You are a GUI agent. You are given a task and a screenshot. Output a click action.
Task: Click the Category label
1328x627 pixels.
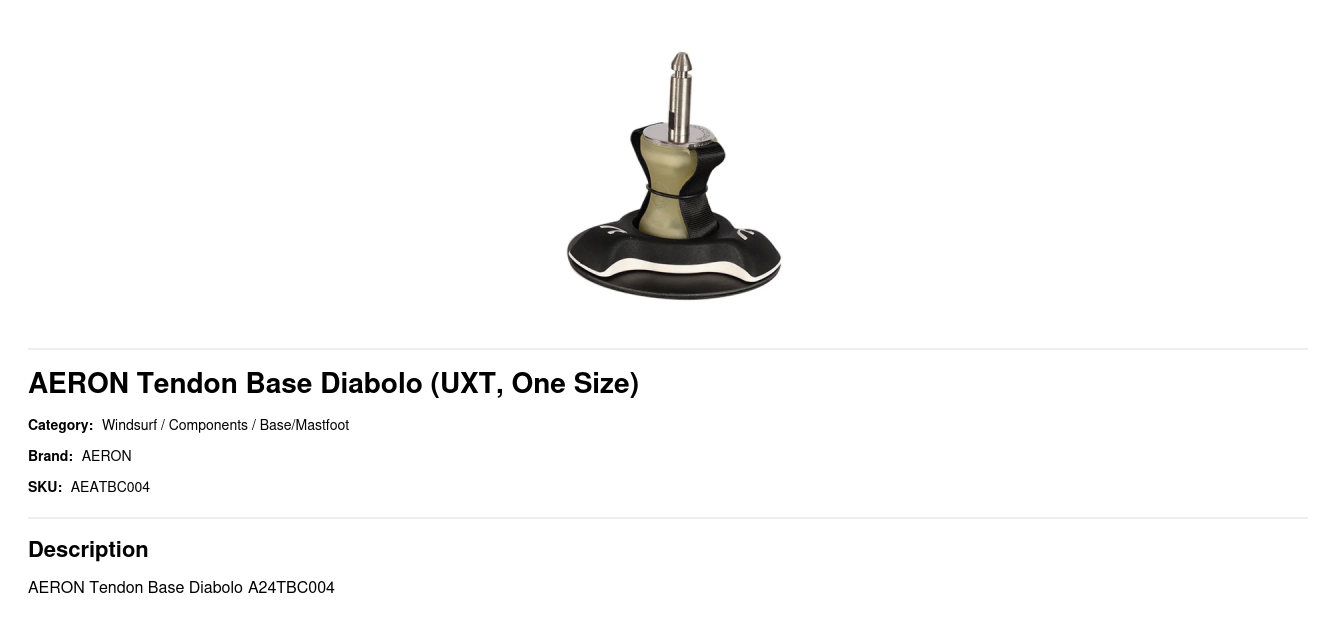(60, 425)
